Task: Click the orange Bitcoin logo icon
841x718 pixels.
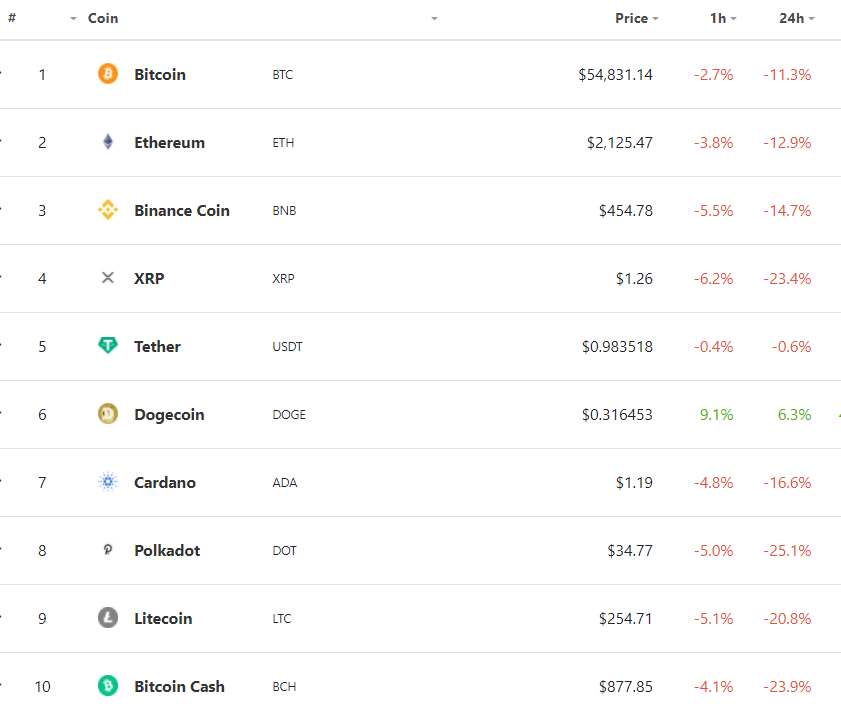Action: point(108,74)
